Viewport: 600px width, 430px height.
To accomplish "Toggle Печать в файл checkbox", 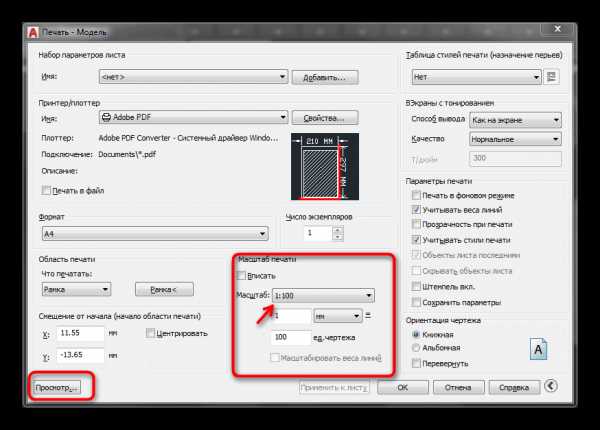I will pos(46,190).
